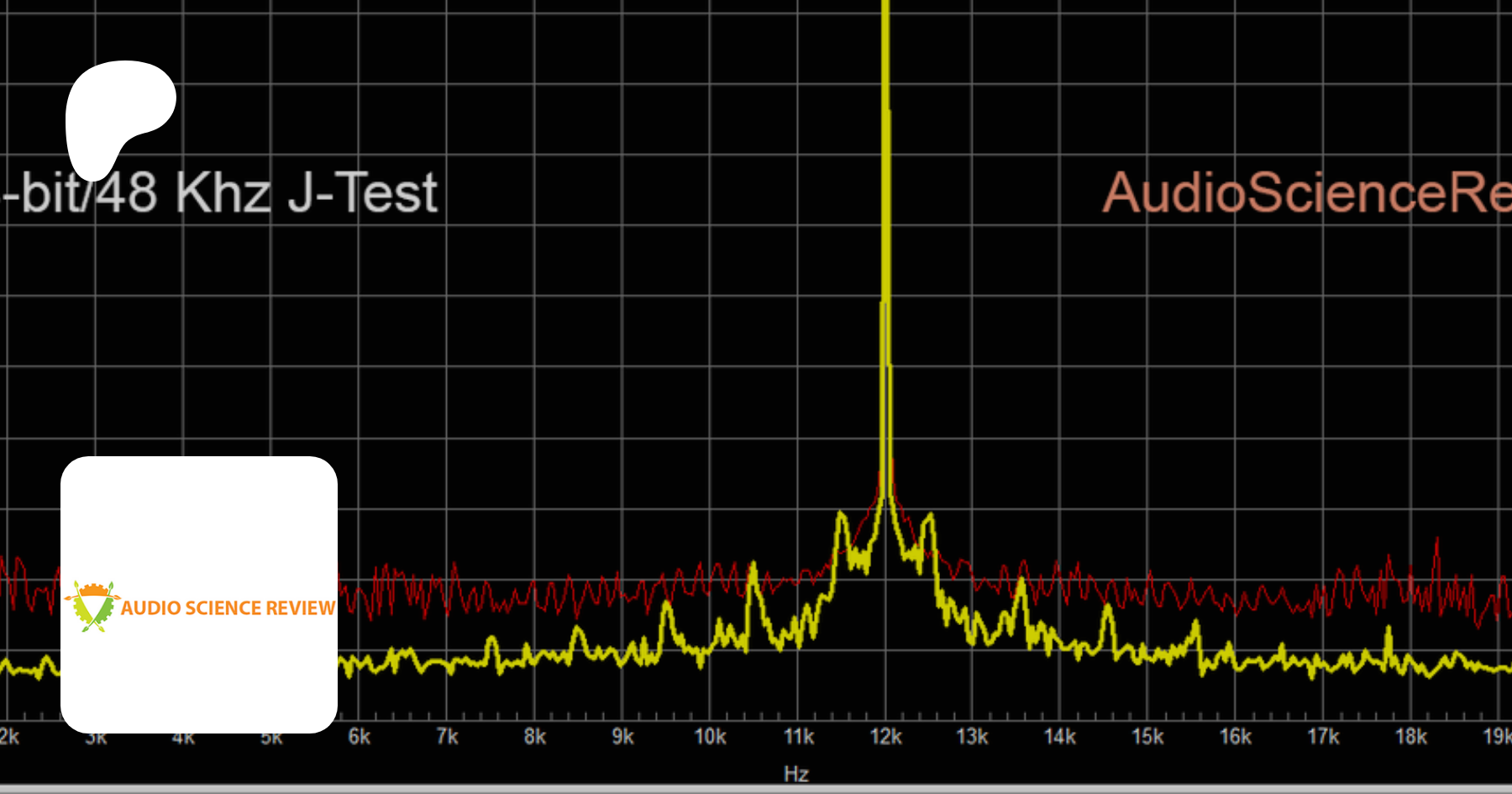The image size is (1512, 794).
Task: Select the 18k axis tick label
Action: point(1410,737)
